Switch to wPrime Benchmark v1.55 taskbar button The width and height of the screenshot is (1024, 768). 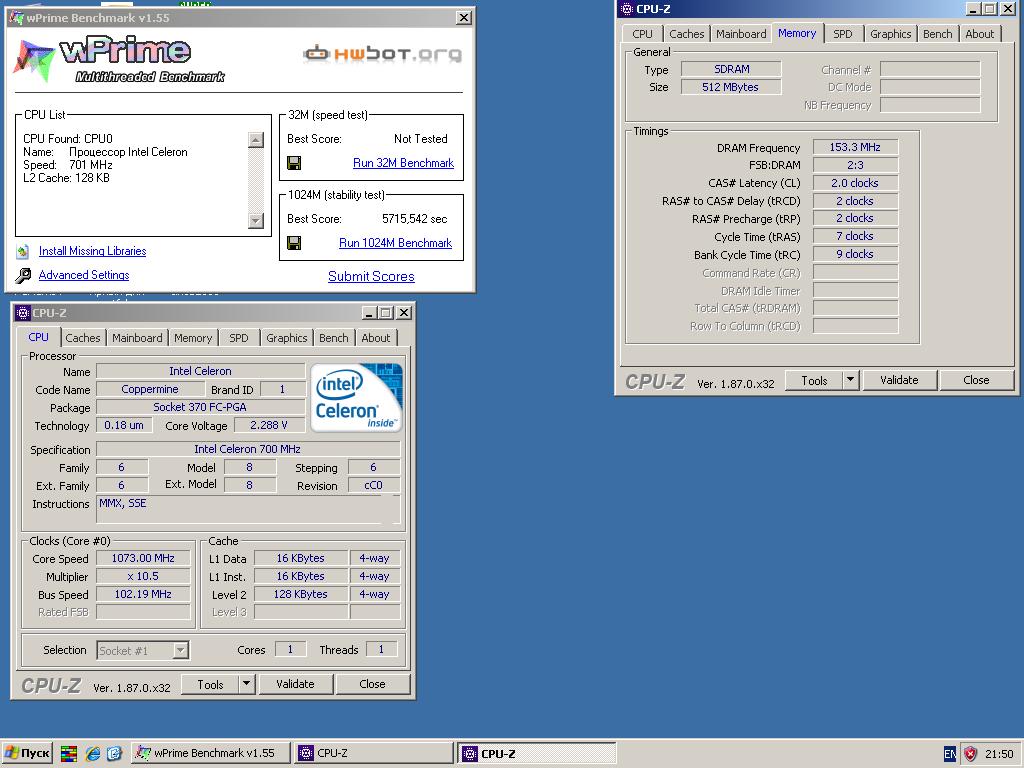click(x=210, y=753)
